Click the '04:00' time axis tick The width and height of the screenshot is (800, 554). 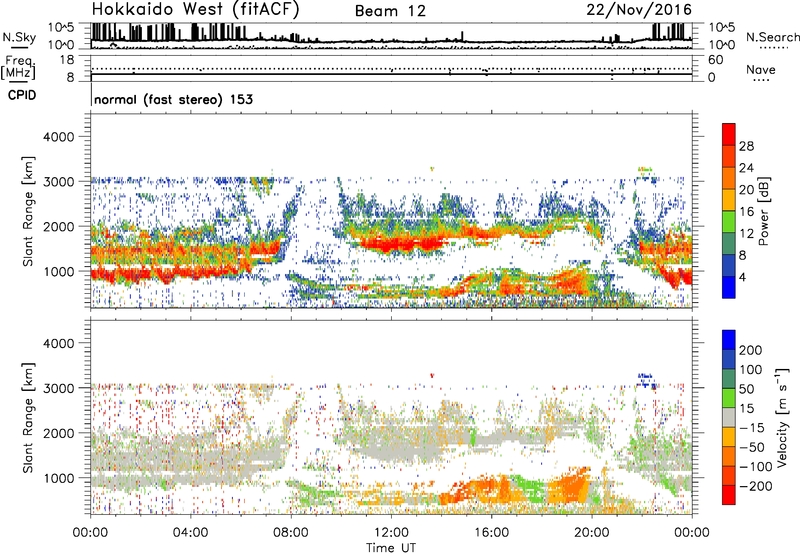point(190,533)
